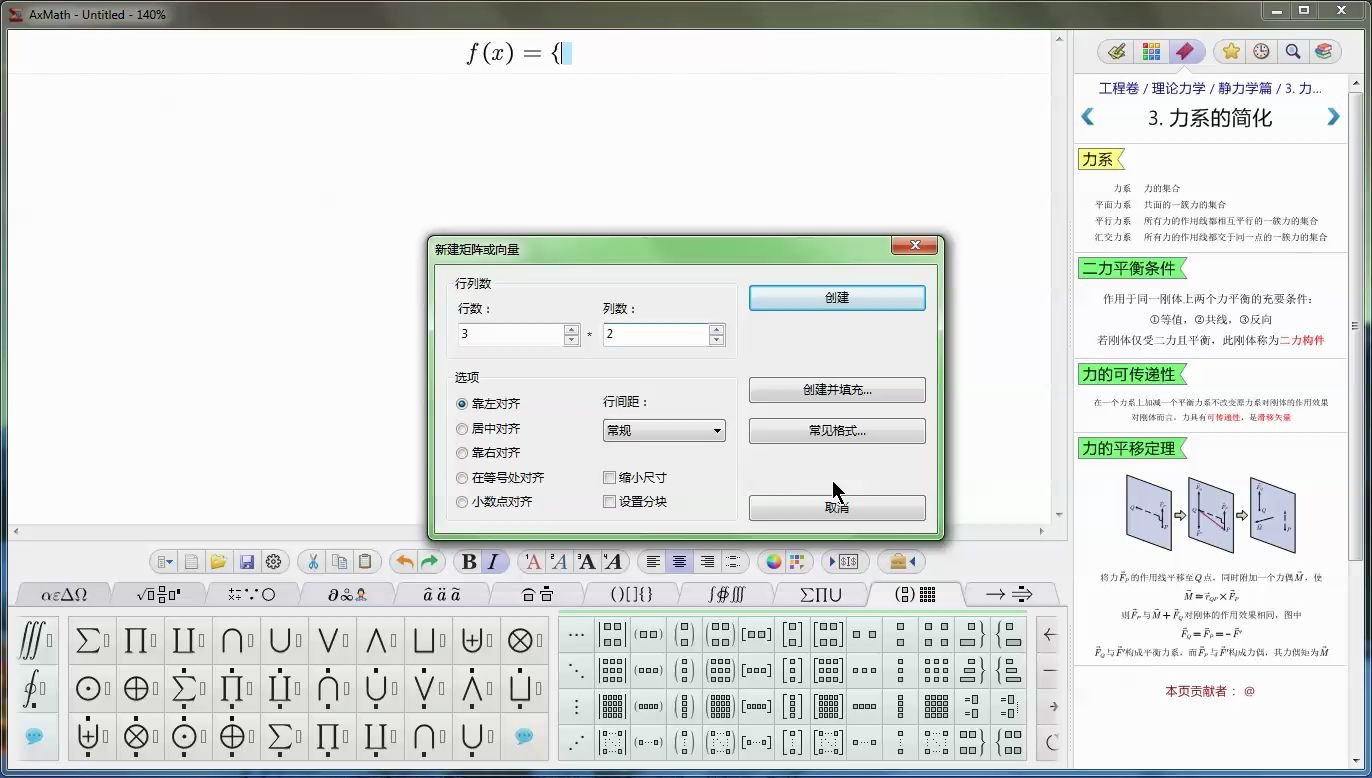Select the bold formatting icon
The width and height of the screenshot is (1372, 778).
[x=468, y=562]
